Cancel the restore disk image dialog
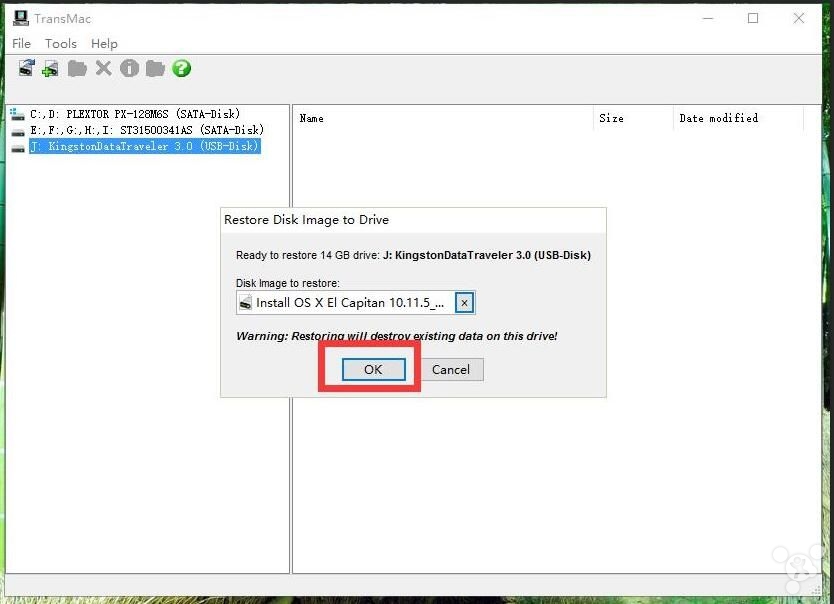 click(x=451, y=370)
